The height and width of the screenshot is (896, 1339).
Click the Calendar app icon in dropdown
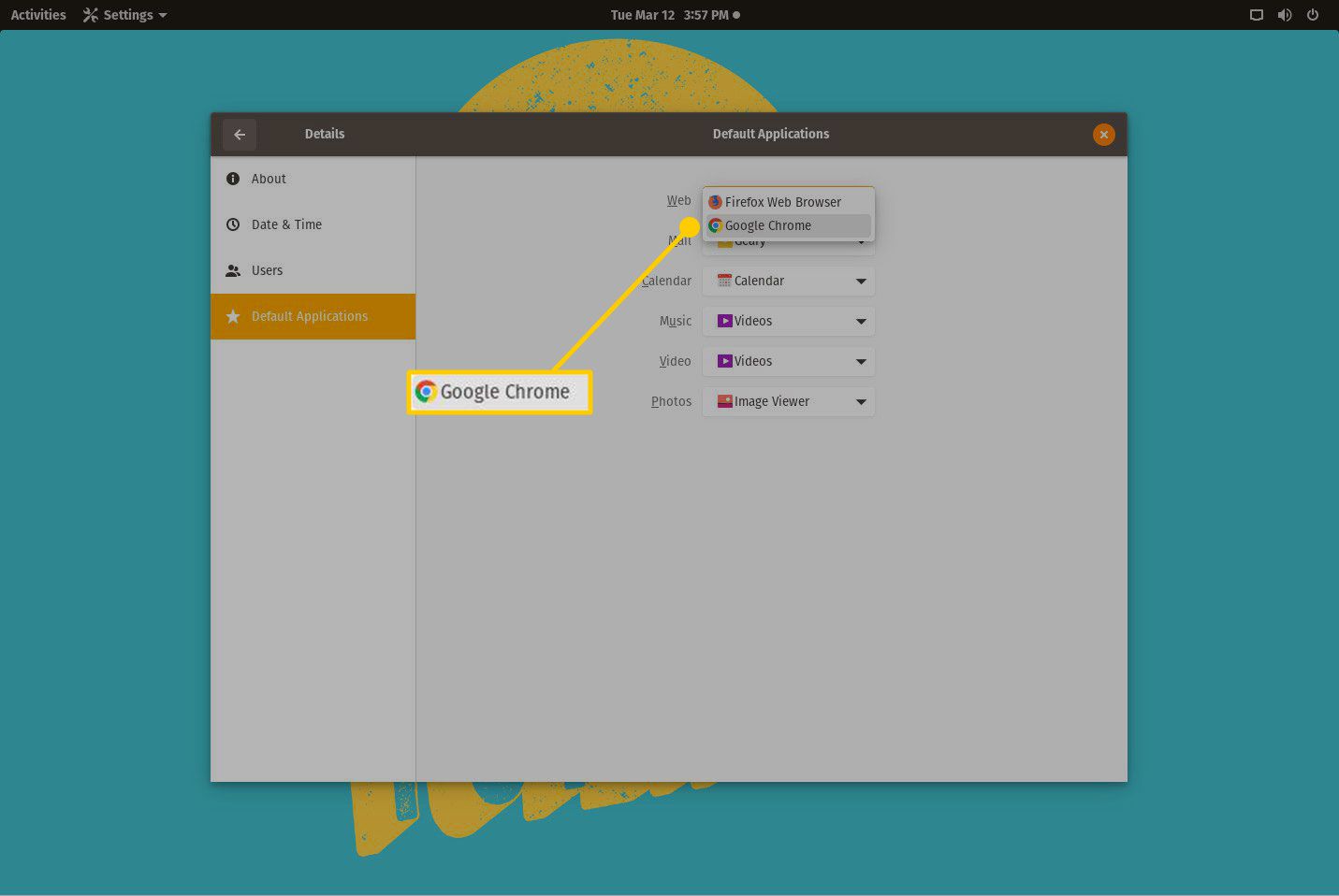[724, 281]
